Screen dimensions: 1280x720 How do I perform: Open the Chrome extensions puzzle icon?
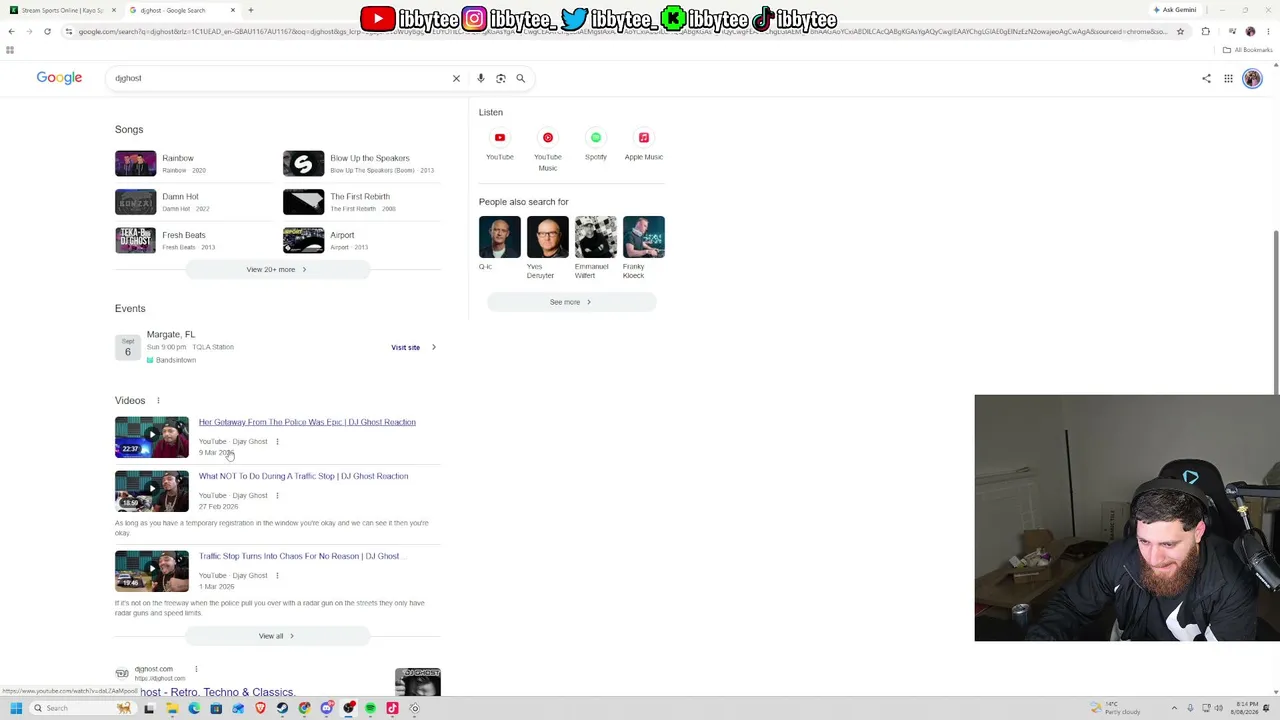[1205, 31]
